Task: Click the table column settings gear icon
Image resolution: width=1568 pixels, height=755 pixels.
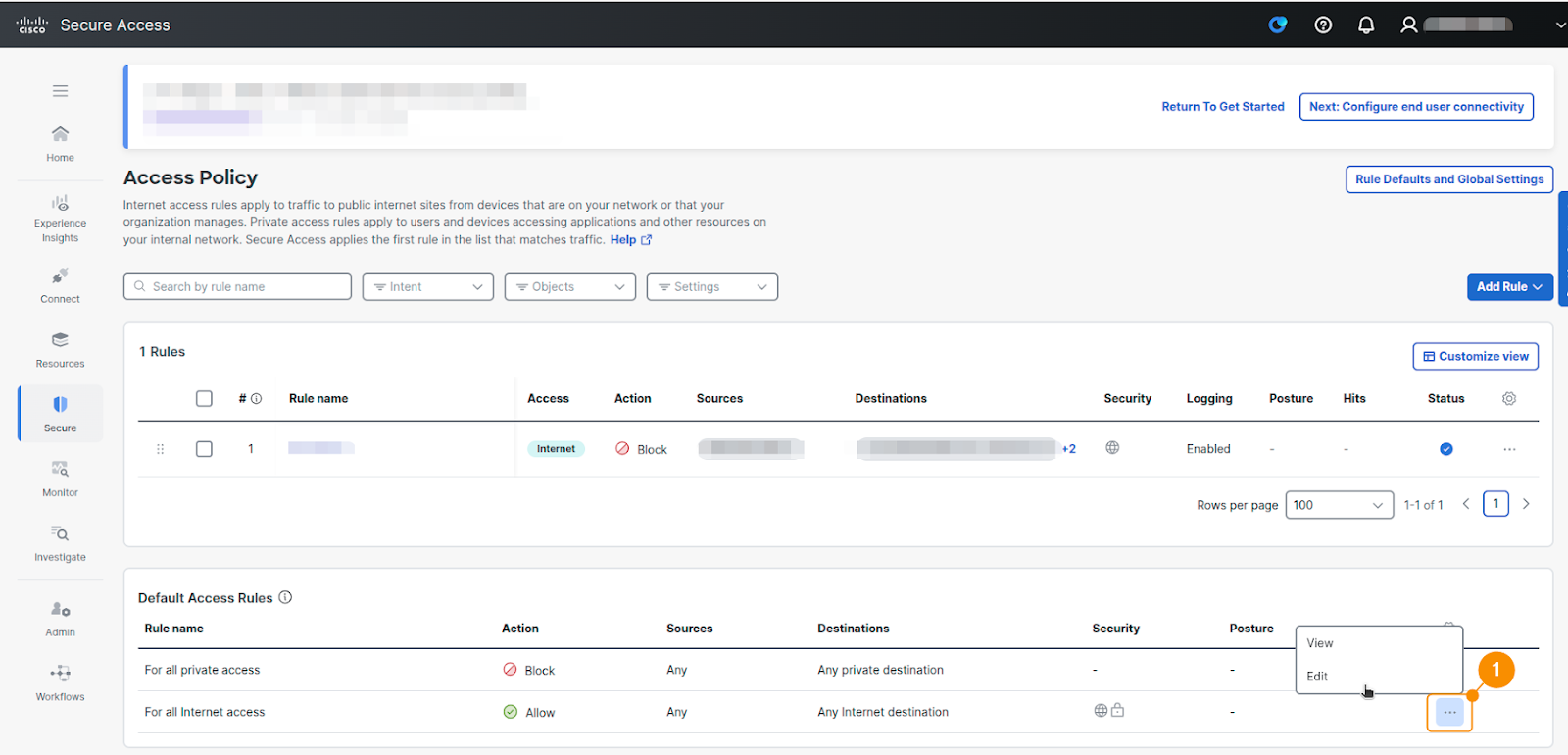Action: coord(1509,399)
